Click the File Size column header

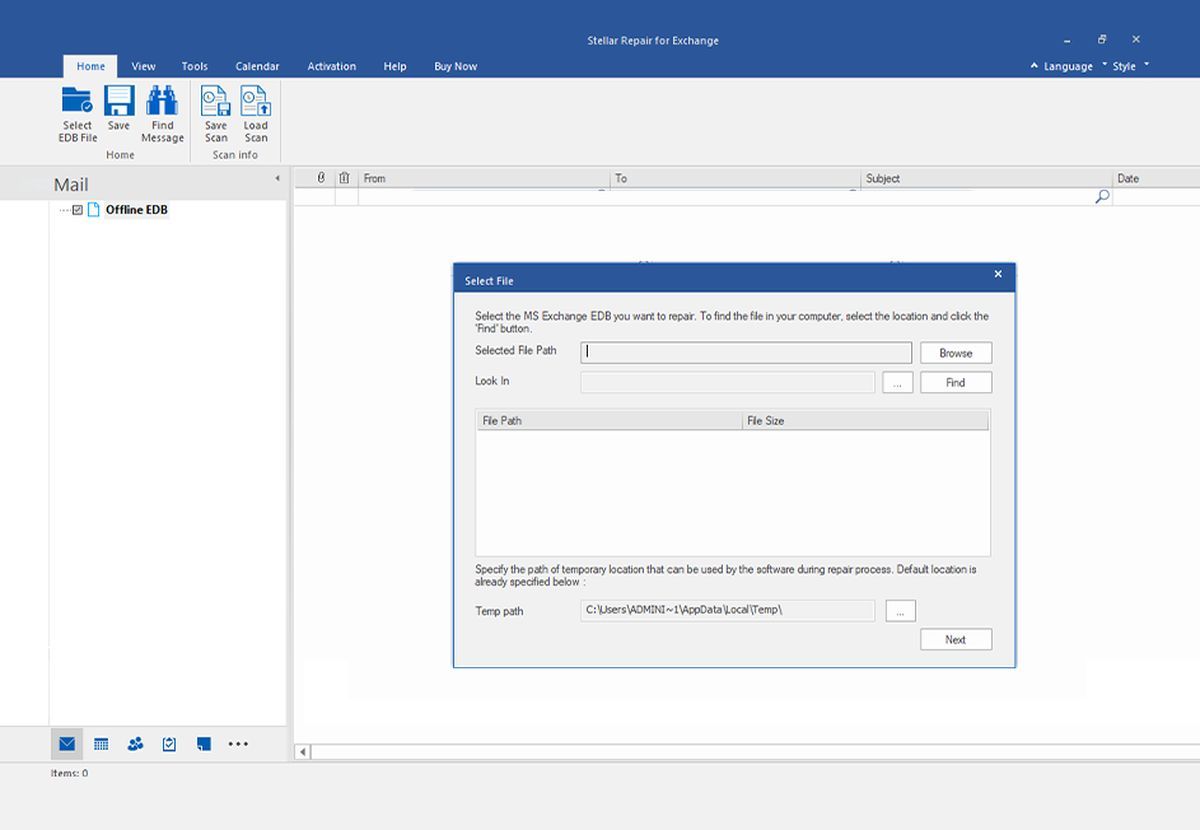coord(865,421)
